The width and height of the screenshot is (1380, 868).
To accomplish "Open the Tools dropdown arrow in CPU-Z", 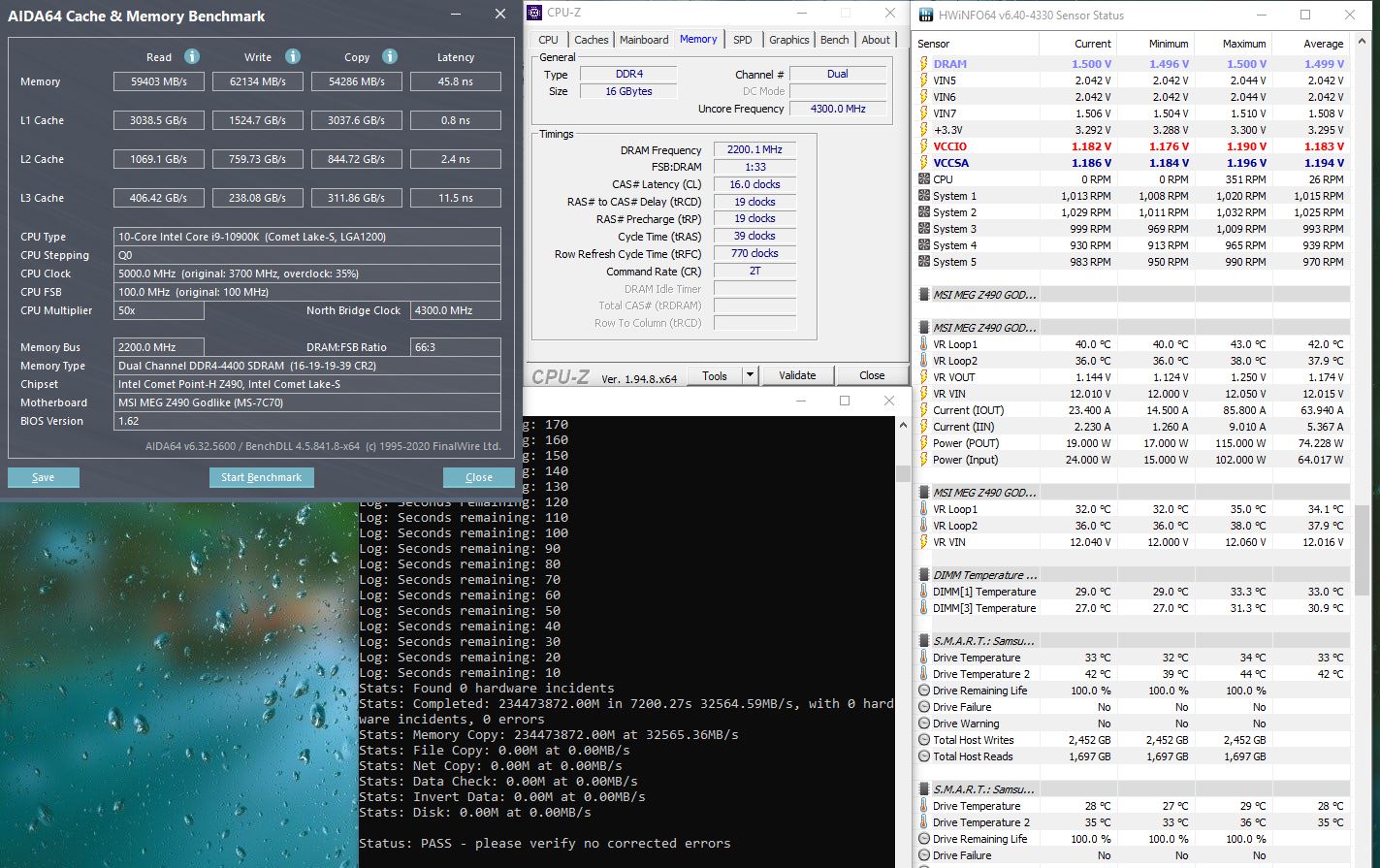I will (750, 375).
